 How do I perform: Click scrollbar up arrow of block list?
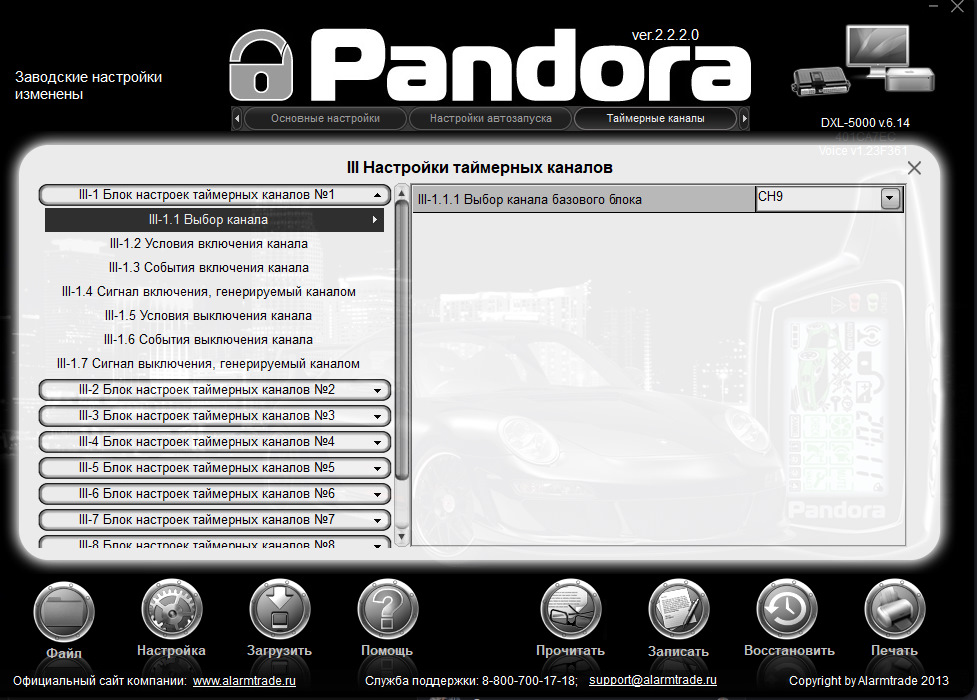[x=402, y=191]
